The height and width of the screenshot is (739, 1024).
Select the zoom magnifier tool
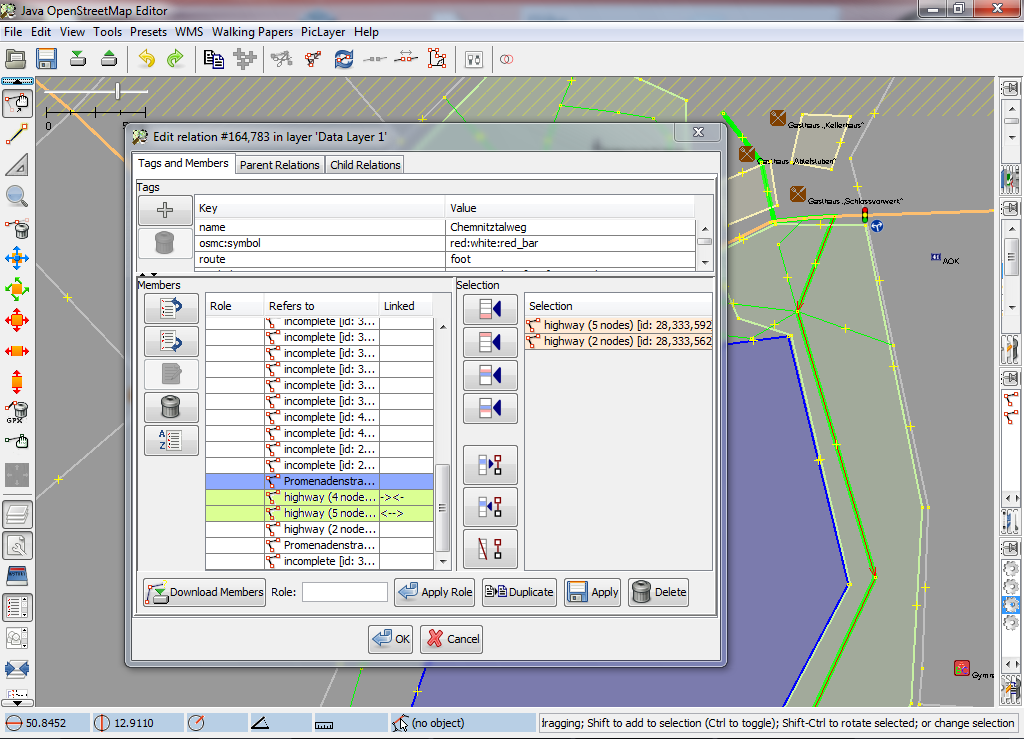pyautogui.click(x=17, y=196)
